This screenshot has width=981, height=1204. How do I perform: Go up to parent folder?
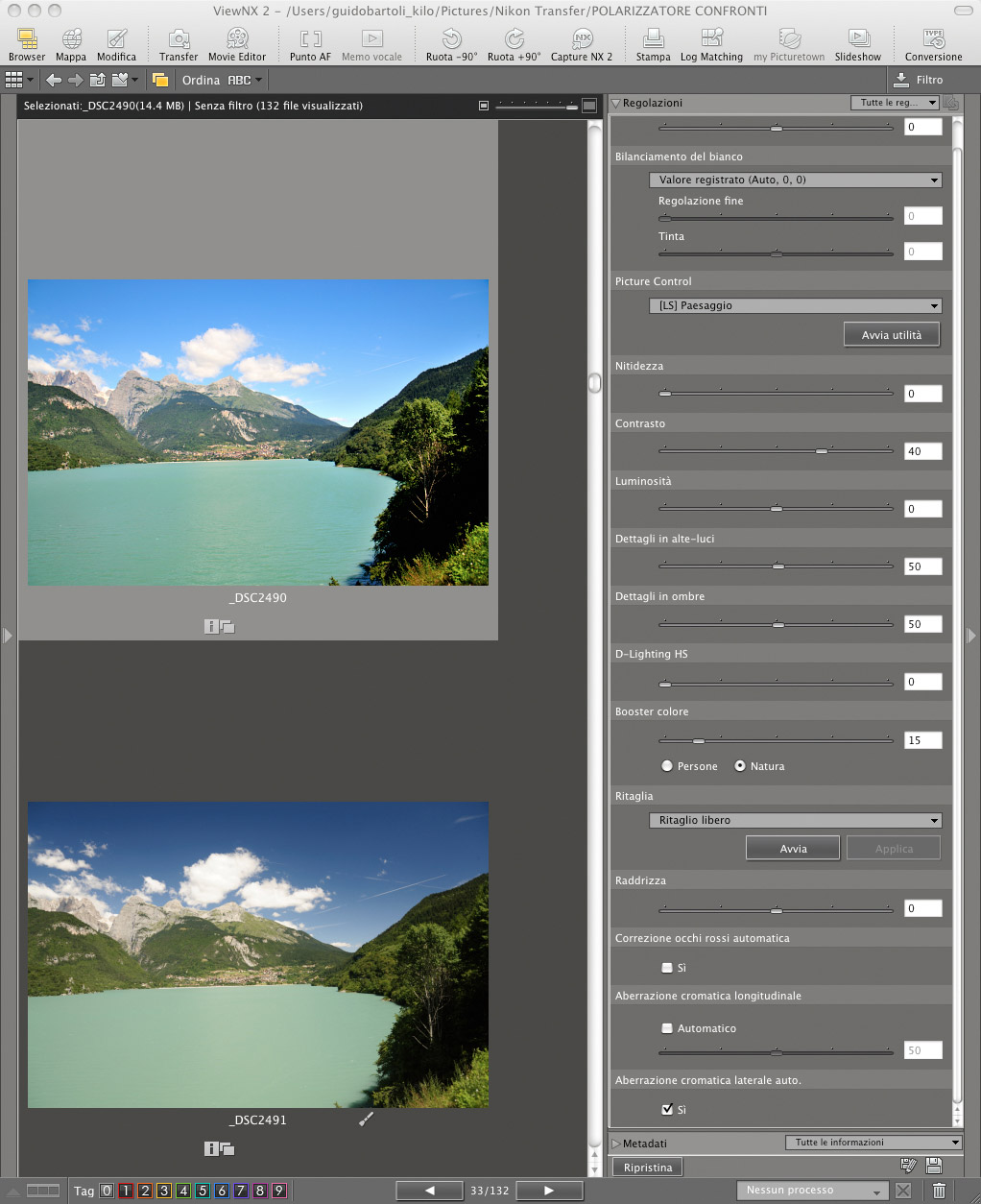[x=97, y=80]
